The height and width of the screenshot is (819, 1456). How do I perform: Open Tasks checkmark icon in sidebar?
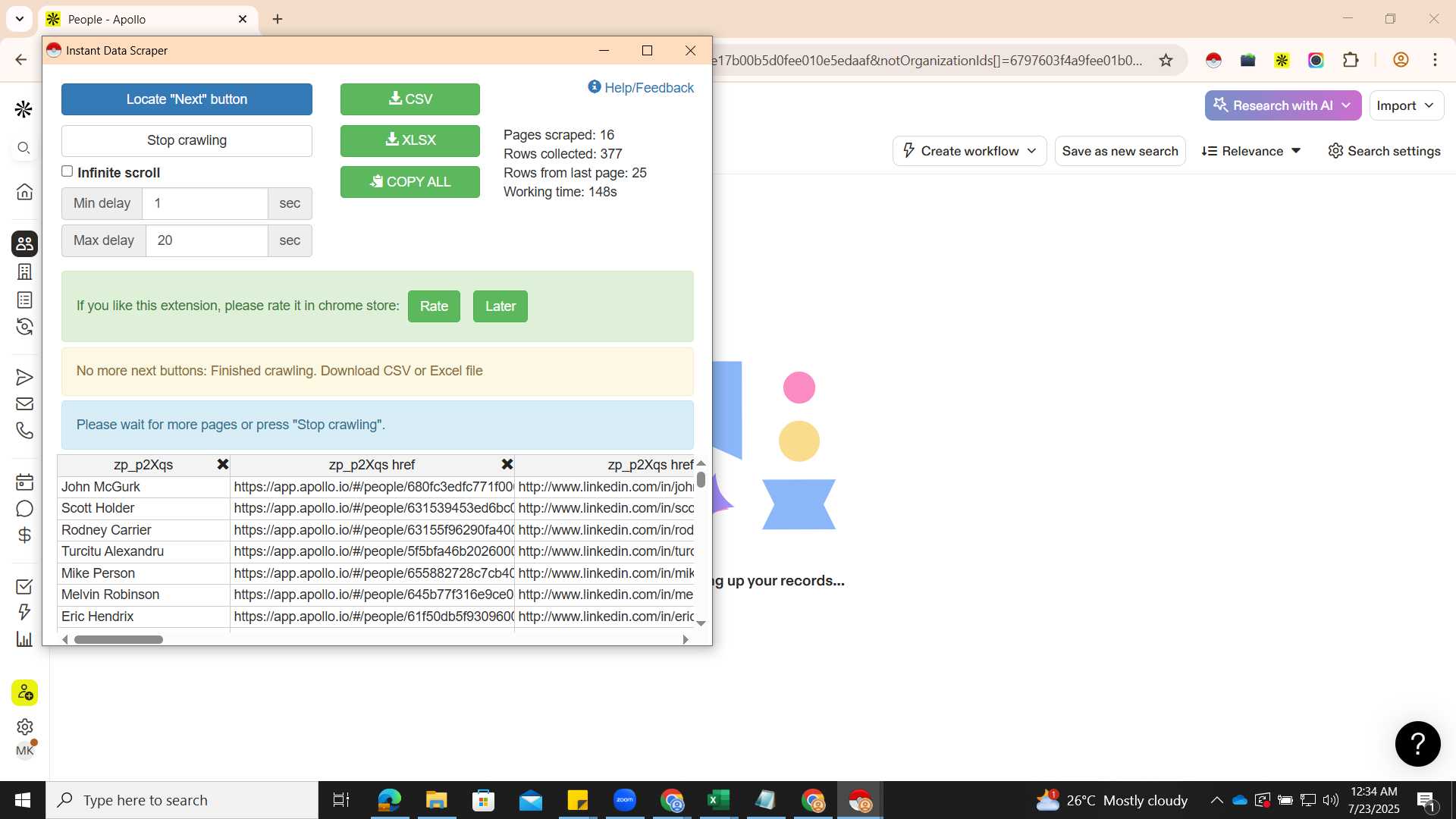24,586
